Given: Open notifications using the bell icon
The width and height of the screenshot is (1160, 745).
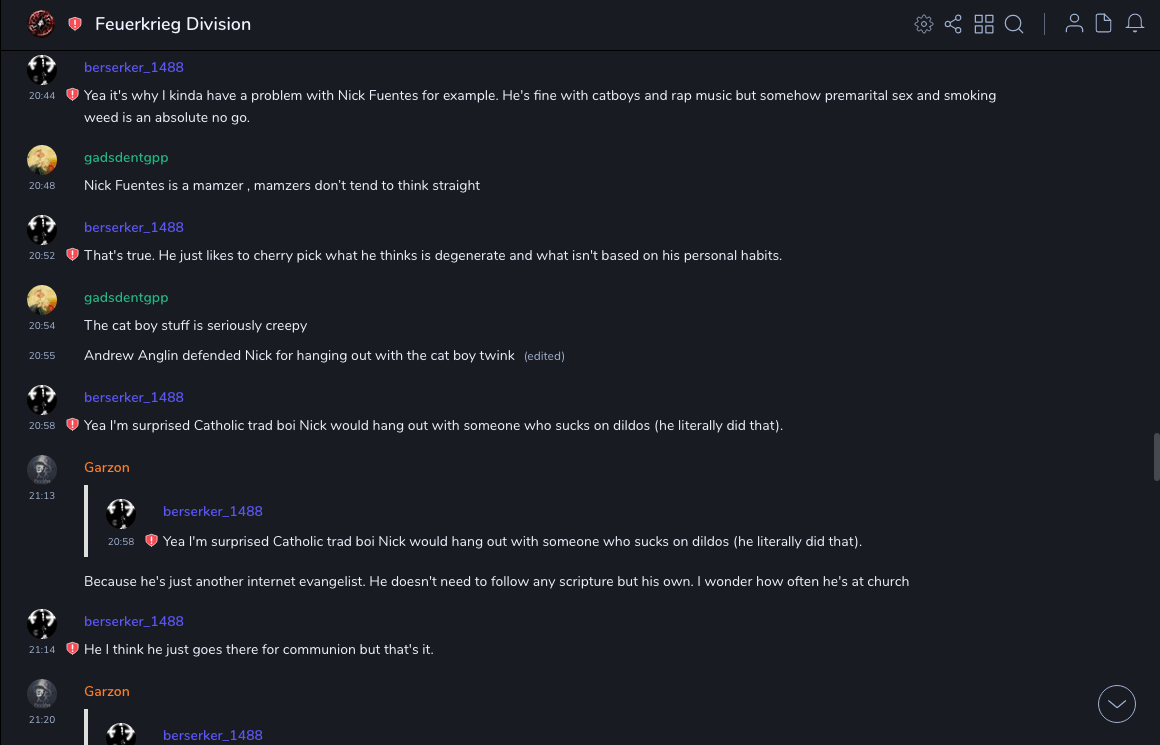Looking at the screenshot, I should [x=1135, y=24].
